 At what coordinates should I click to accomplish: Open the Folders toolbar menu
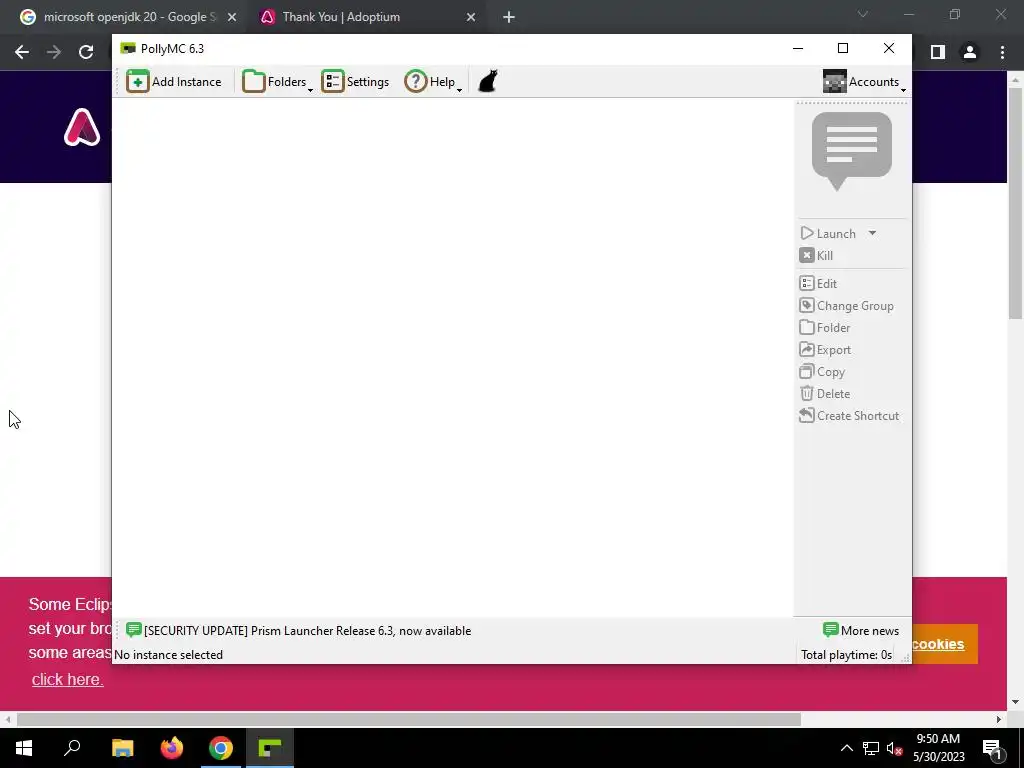[277, 82]
